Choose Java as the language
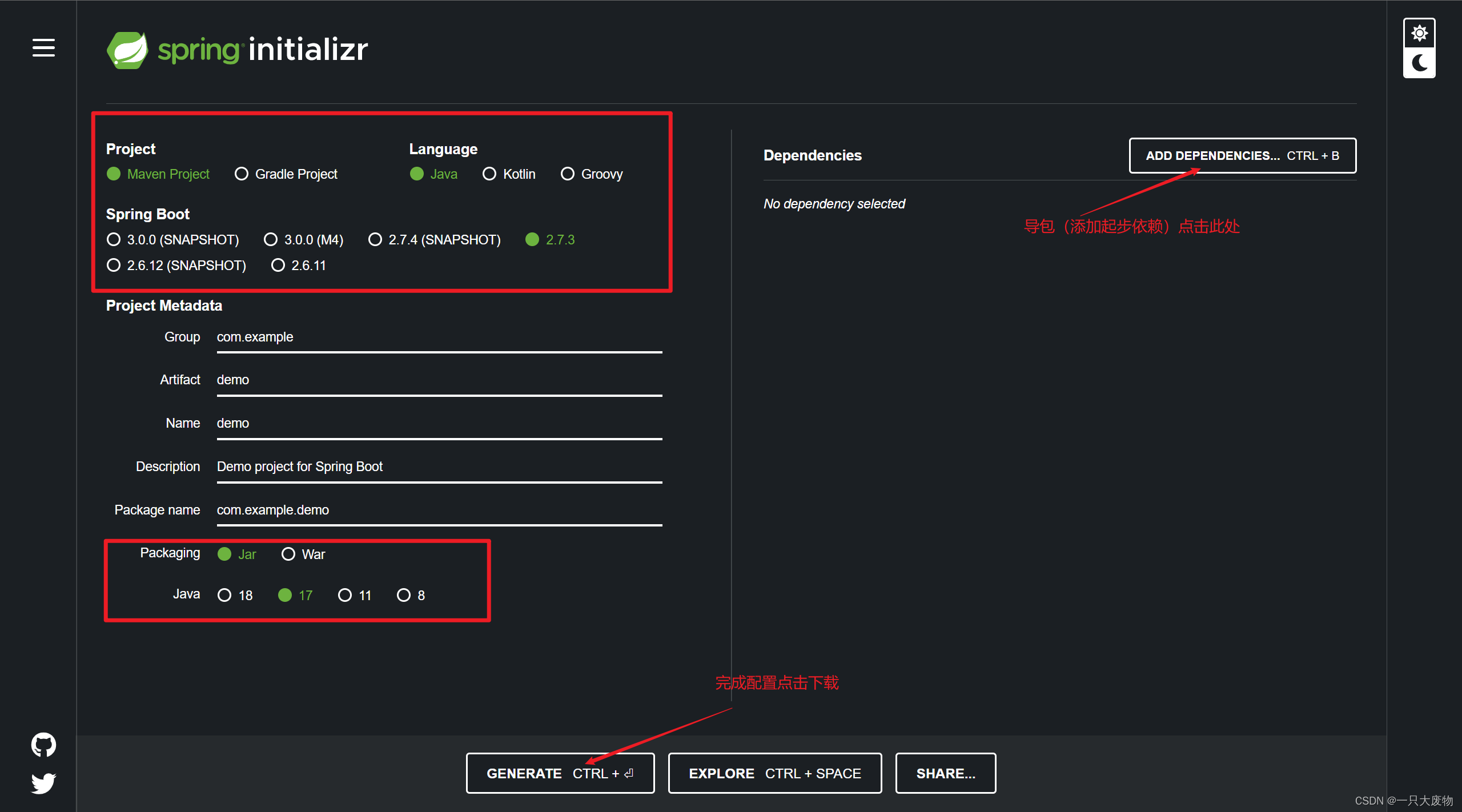The image size is (1462, 812). [x=434, y=174]
